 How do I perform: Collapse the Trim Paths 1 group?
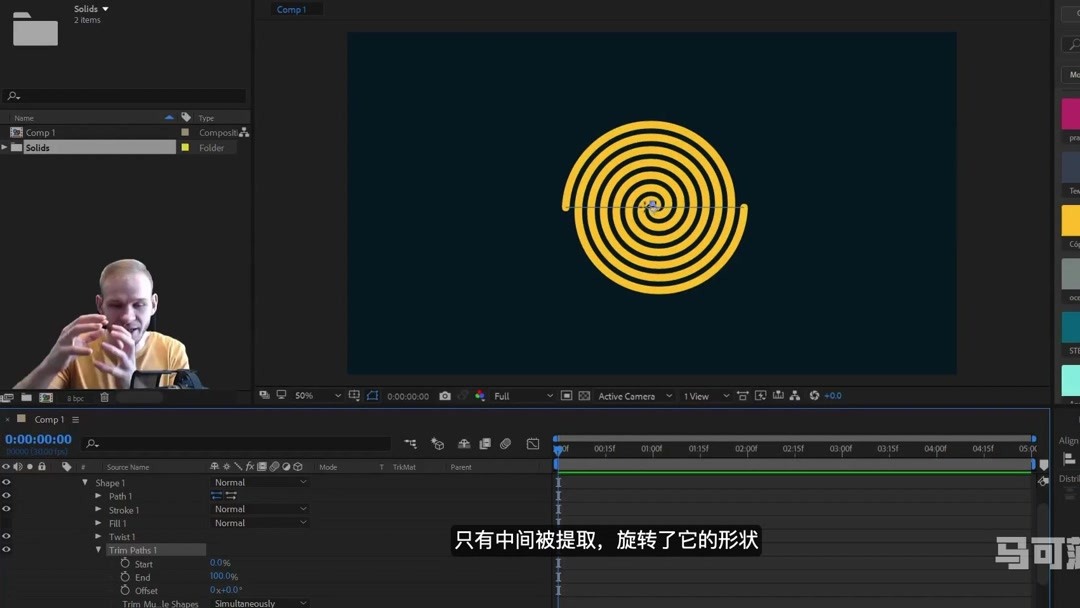(x=98, y=549)
